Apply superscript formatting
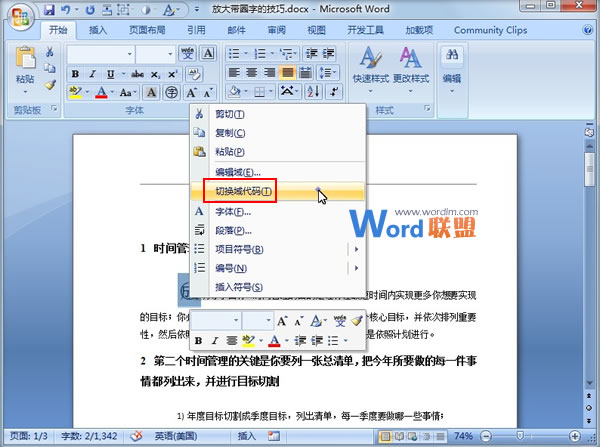The image size is (600, 447). tap(172, 74)
